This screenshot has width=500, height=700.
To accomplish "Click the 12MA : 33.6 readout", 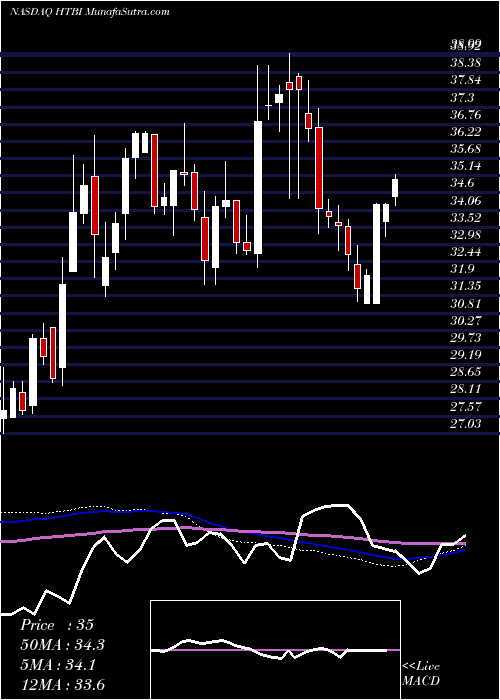I will click(62, 684).
